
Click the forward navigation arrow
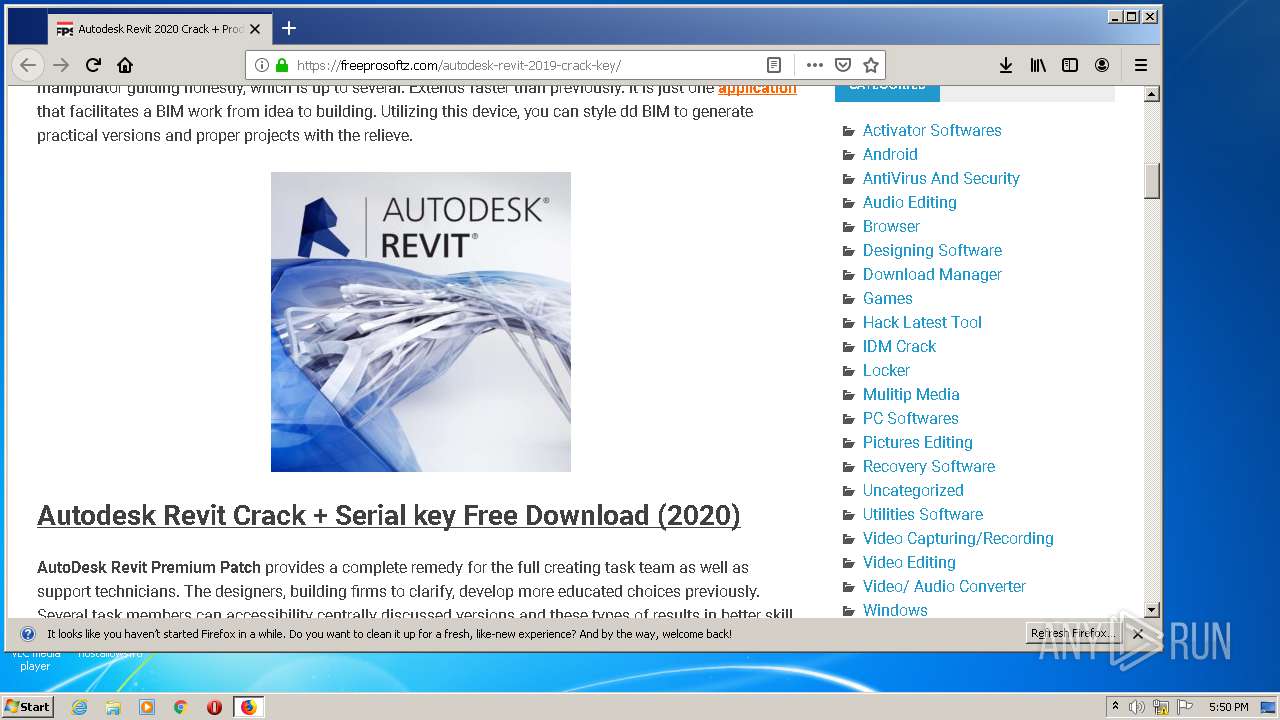click(61, 65)
